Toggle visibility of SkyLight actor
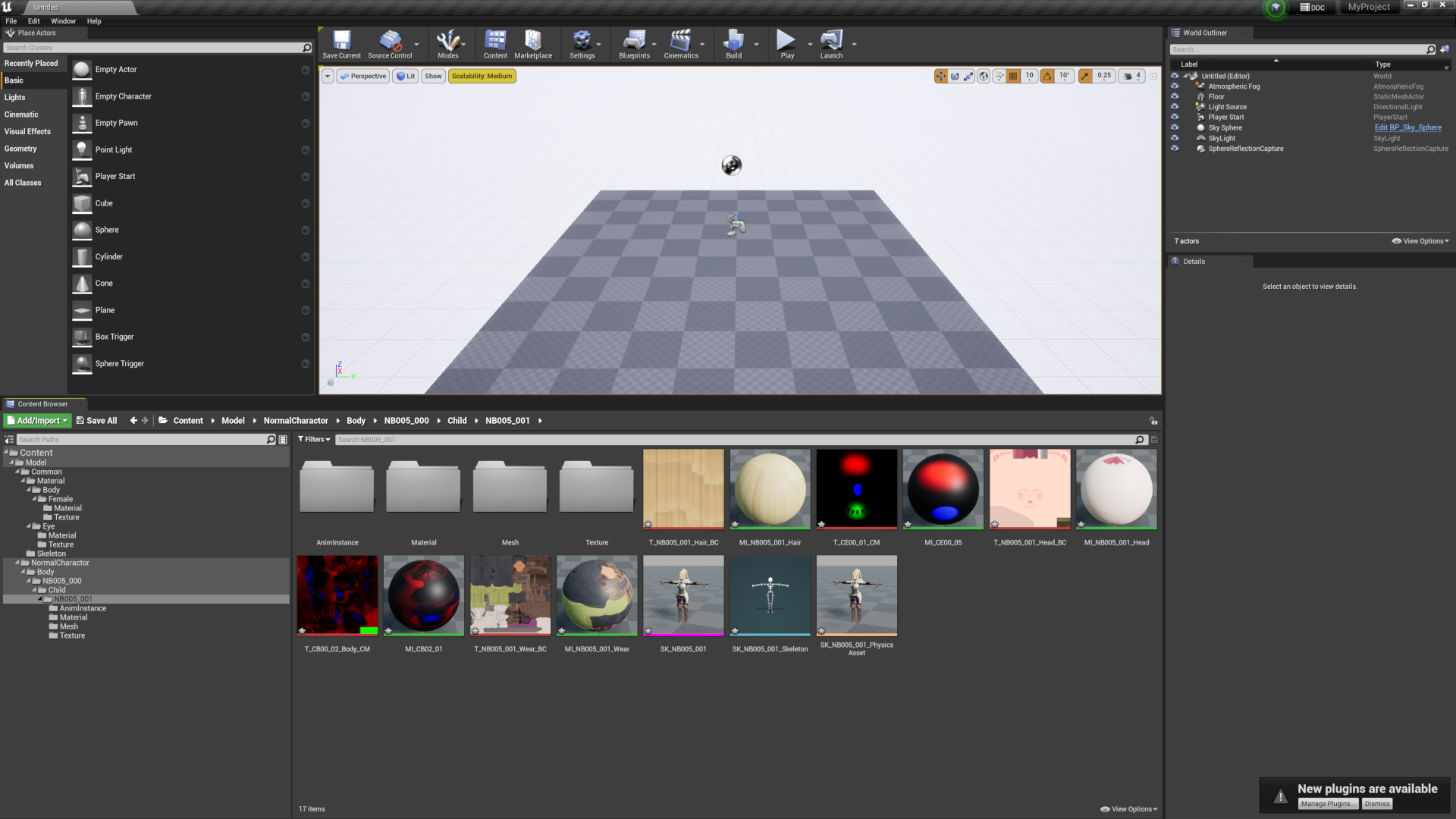1456x819 pixels. 1175,138
